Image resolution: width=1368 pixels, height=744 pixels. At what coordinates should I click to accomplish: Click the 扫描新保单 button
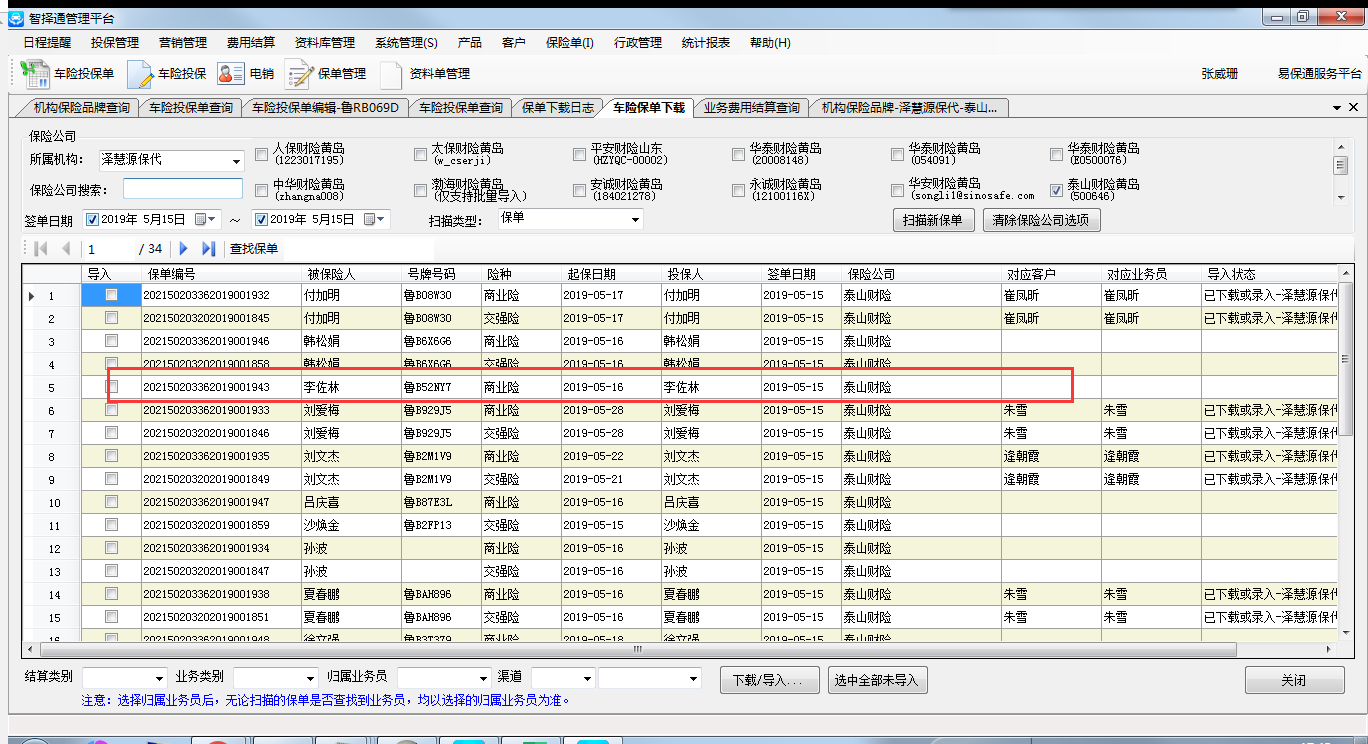coord(932,220)
